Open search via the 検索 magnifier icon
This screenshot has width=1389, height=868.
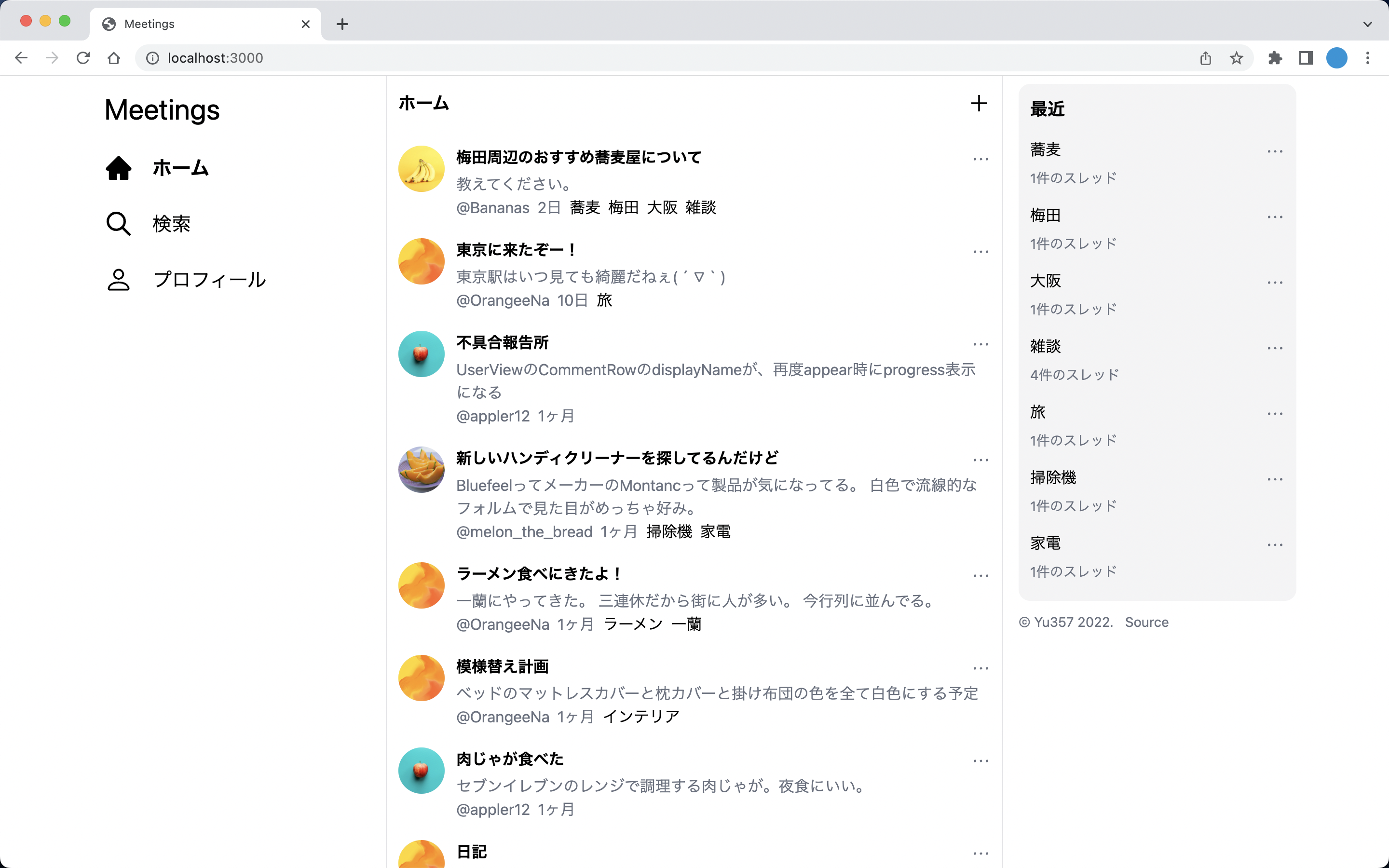tap(118, 223)
